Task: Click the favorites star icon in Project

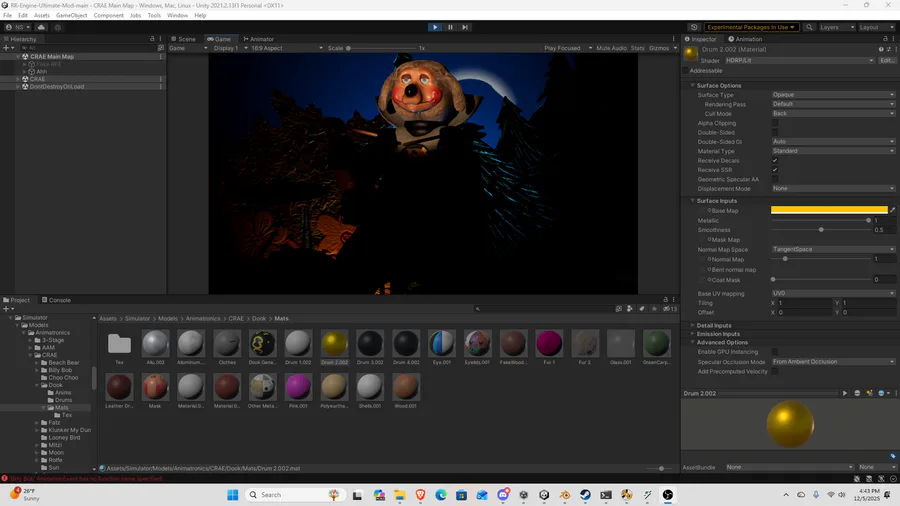Action: click(x=654, y=309)
